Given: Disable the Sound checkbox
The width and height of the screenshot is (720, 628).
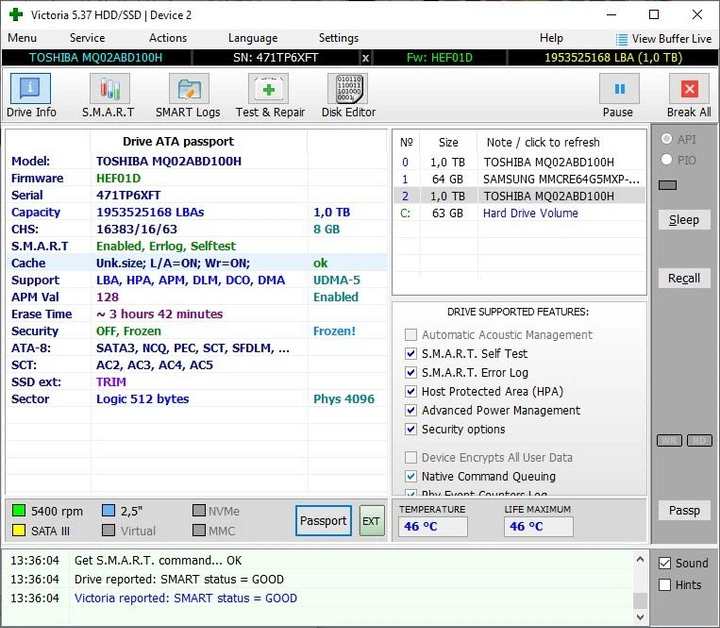Looking at the screenshot, I should click(664, 563).
